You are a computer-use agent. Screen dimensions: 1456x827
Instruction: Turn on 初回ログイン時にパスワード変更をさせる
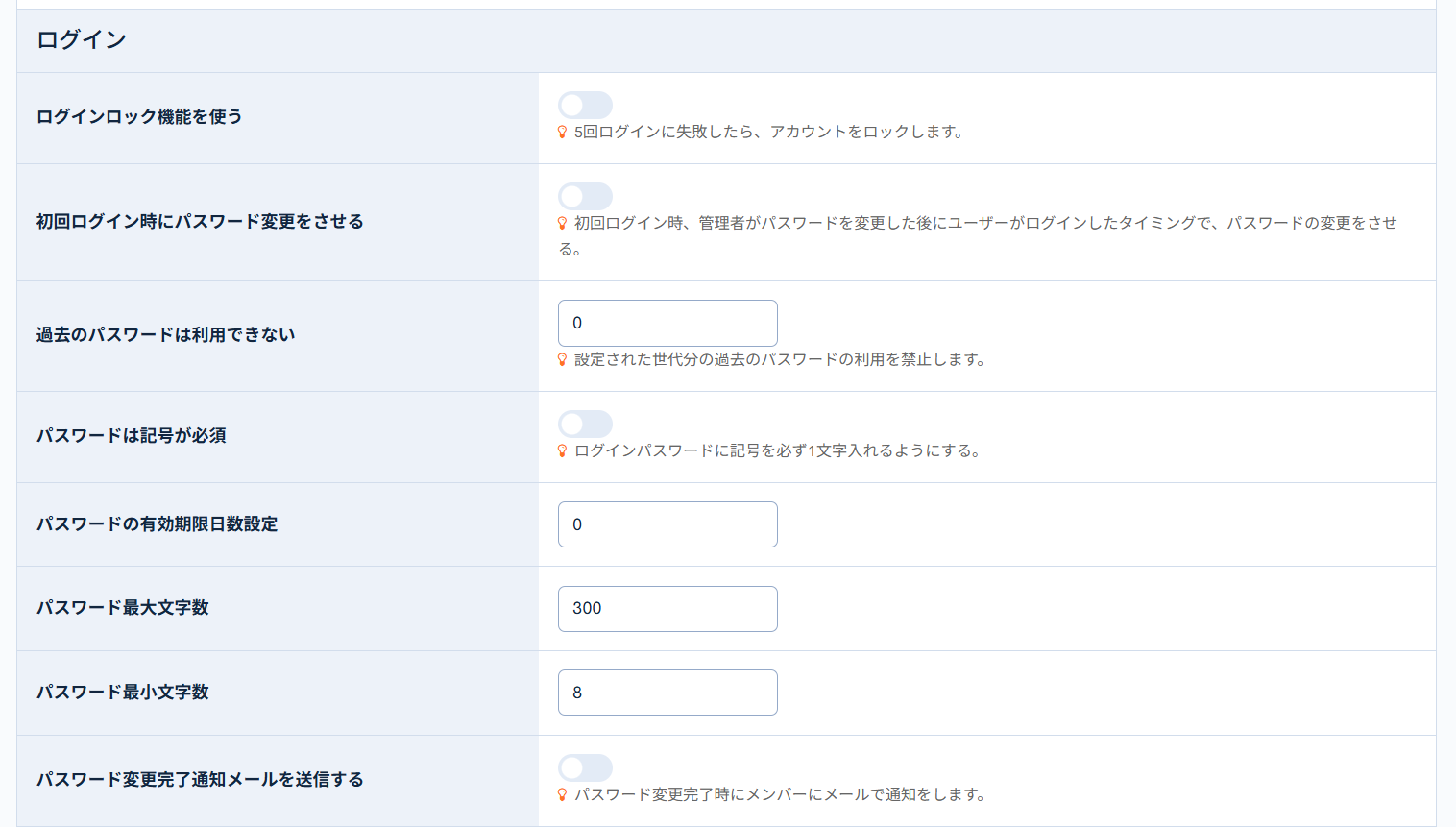point(585,196)
